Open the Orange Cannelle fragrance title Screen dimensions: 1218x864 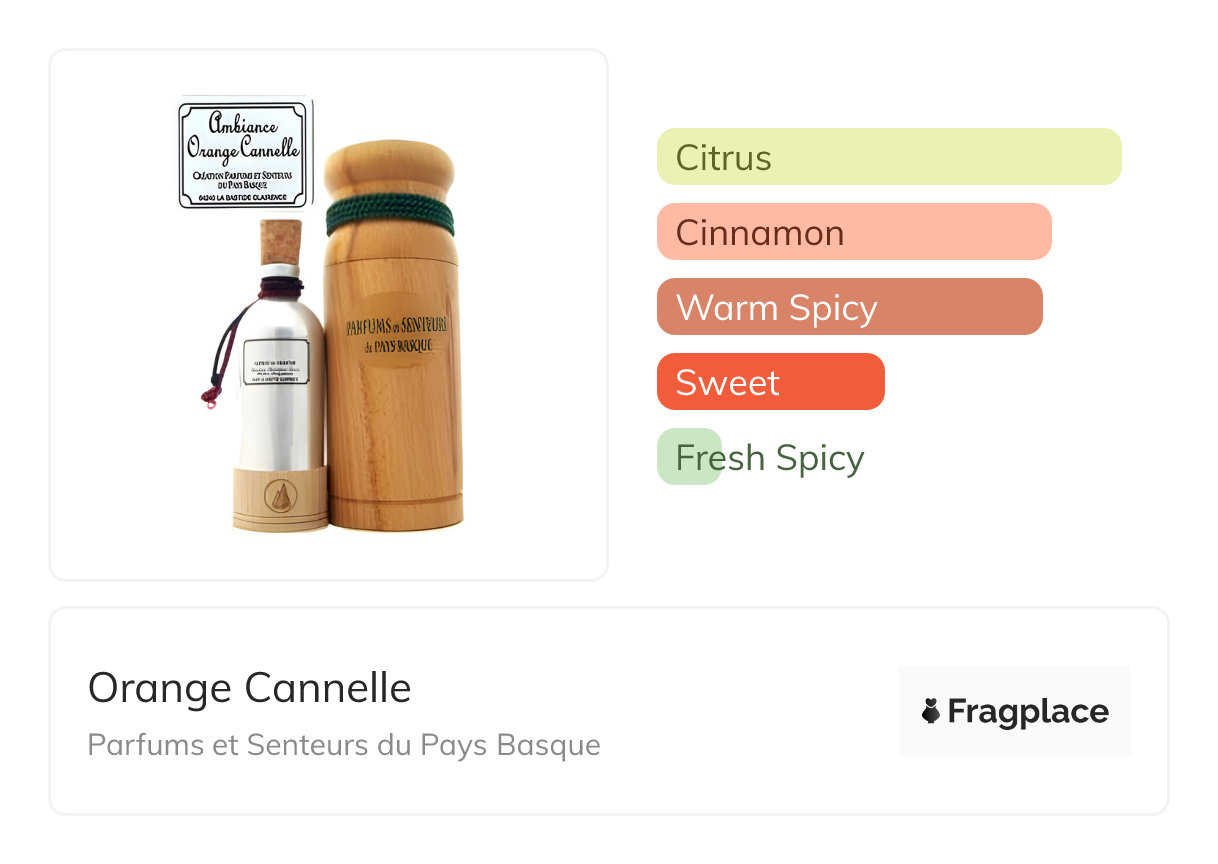[249, 688]
